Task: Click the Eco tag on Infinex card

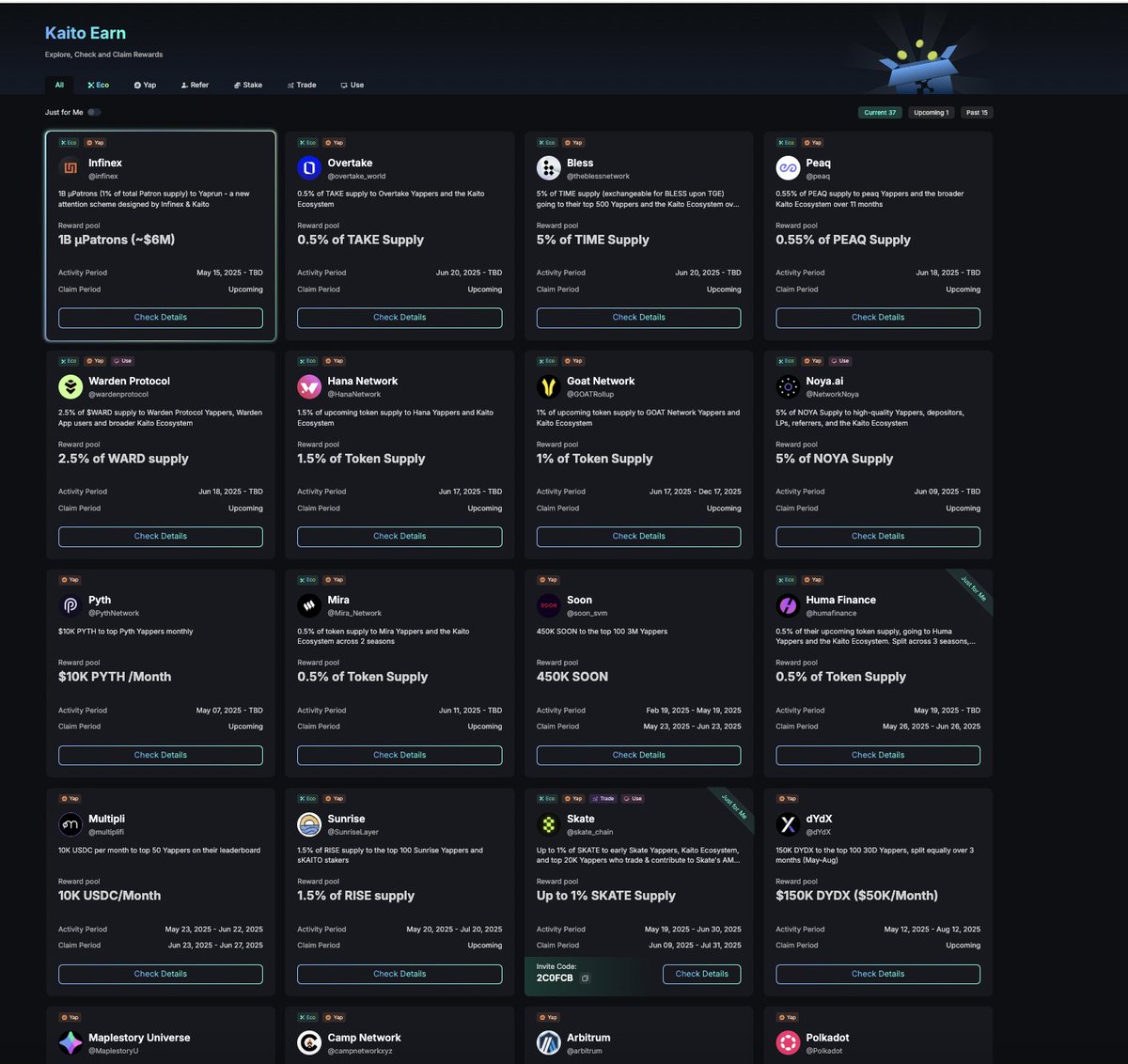Action: (69, 143)
